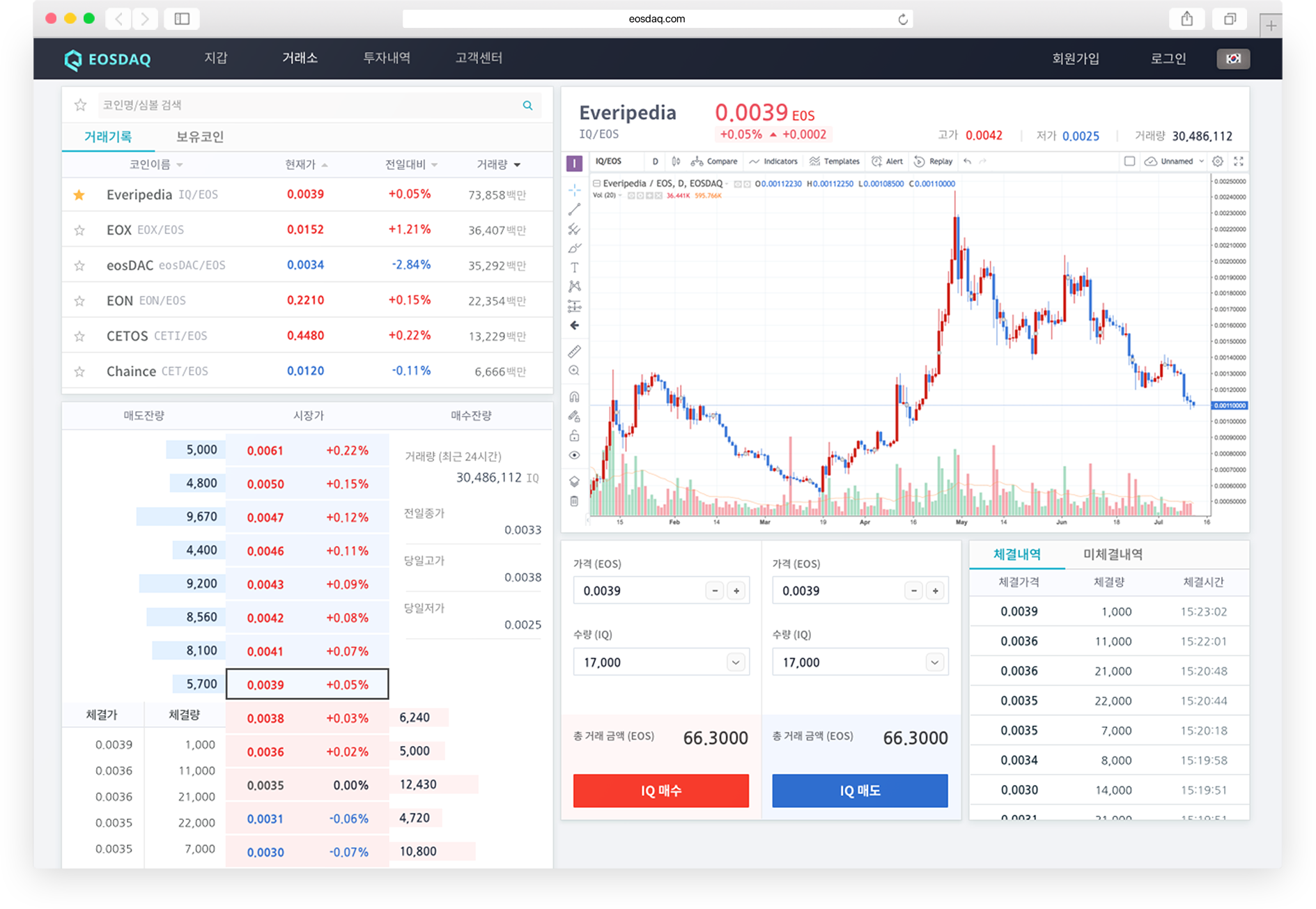
Task: Open 고객센터 menu in navigation
Action: 479,59
